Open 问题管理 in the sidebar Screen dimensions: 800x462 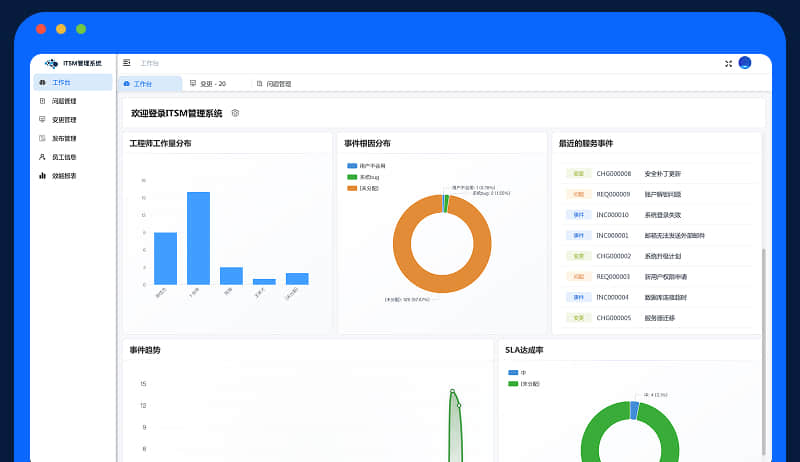[x=64, y=101]
